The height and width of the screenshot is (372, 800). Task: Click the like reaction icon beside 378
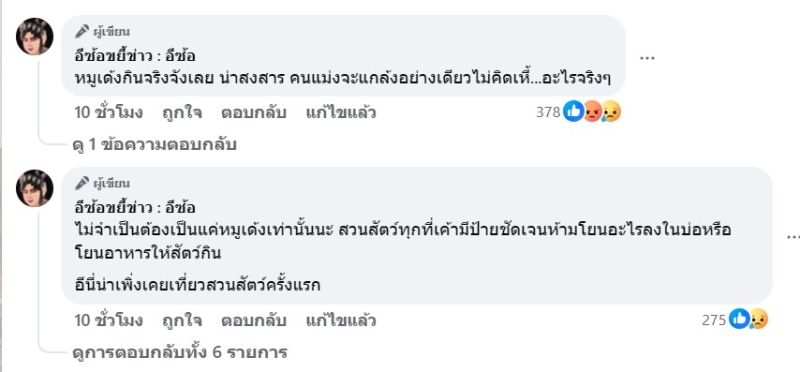tap(573, 111)
